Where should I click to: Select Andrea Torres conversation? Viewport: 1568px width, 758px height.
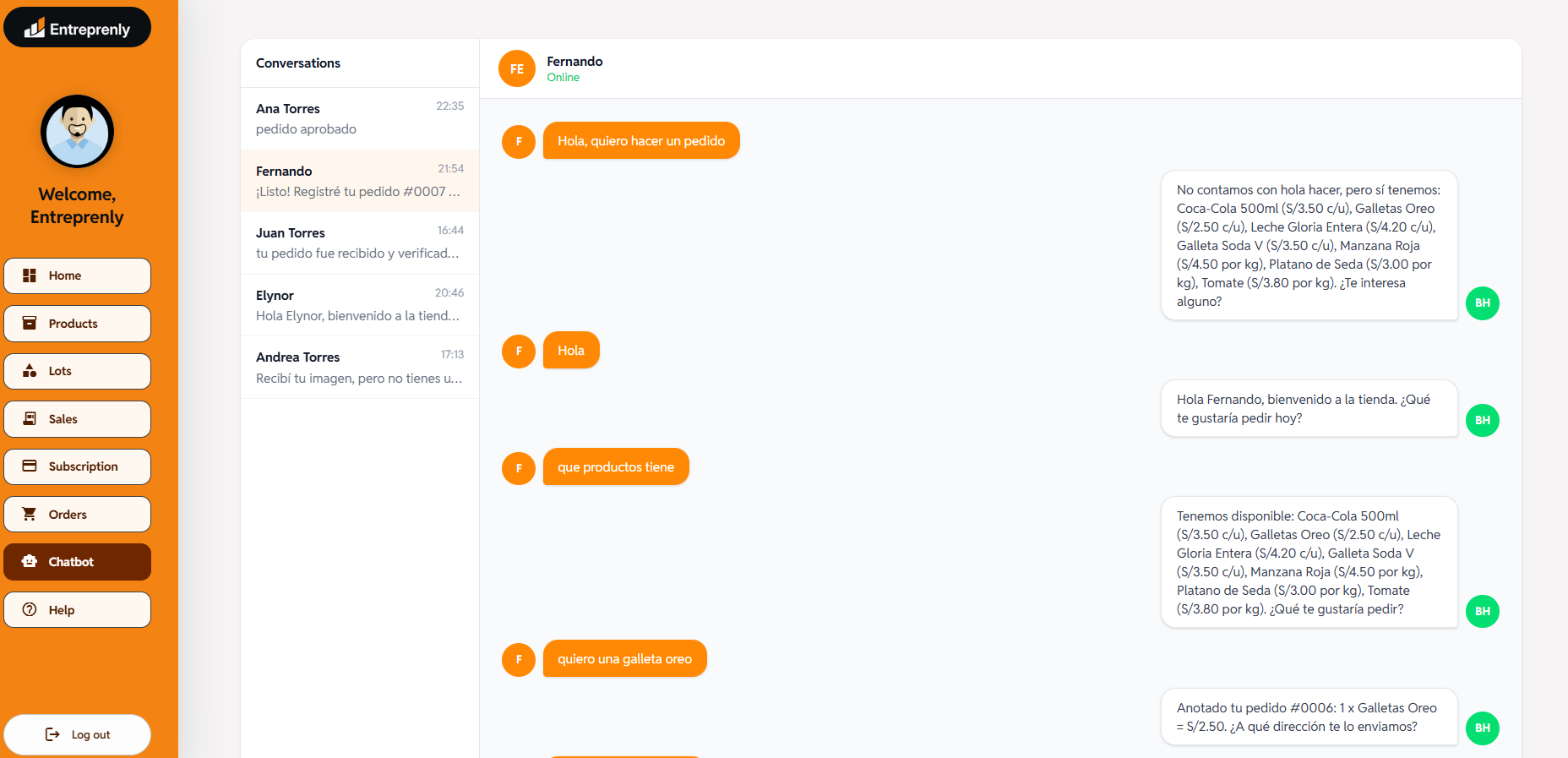360,368
